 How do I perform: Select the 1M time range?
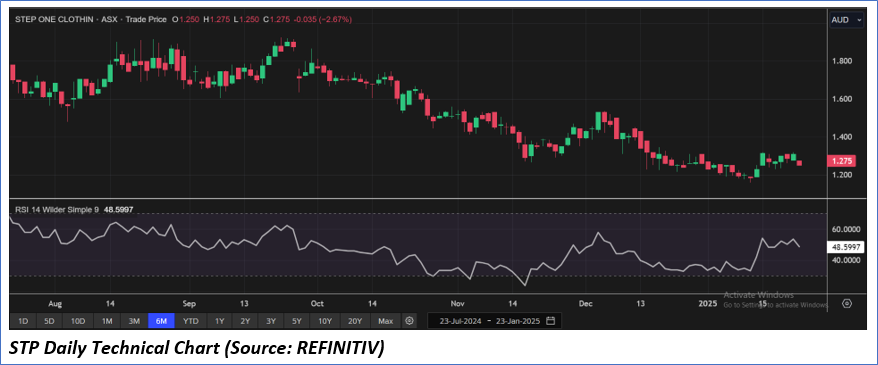click(107, 321)
